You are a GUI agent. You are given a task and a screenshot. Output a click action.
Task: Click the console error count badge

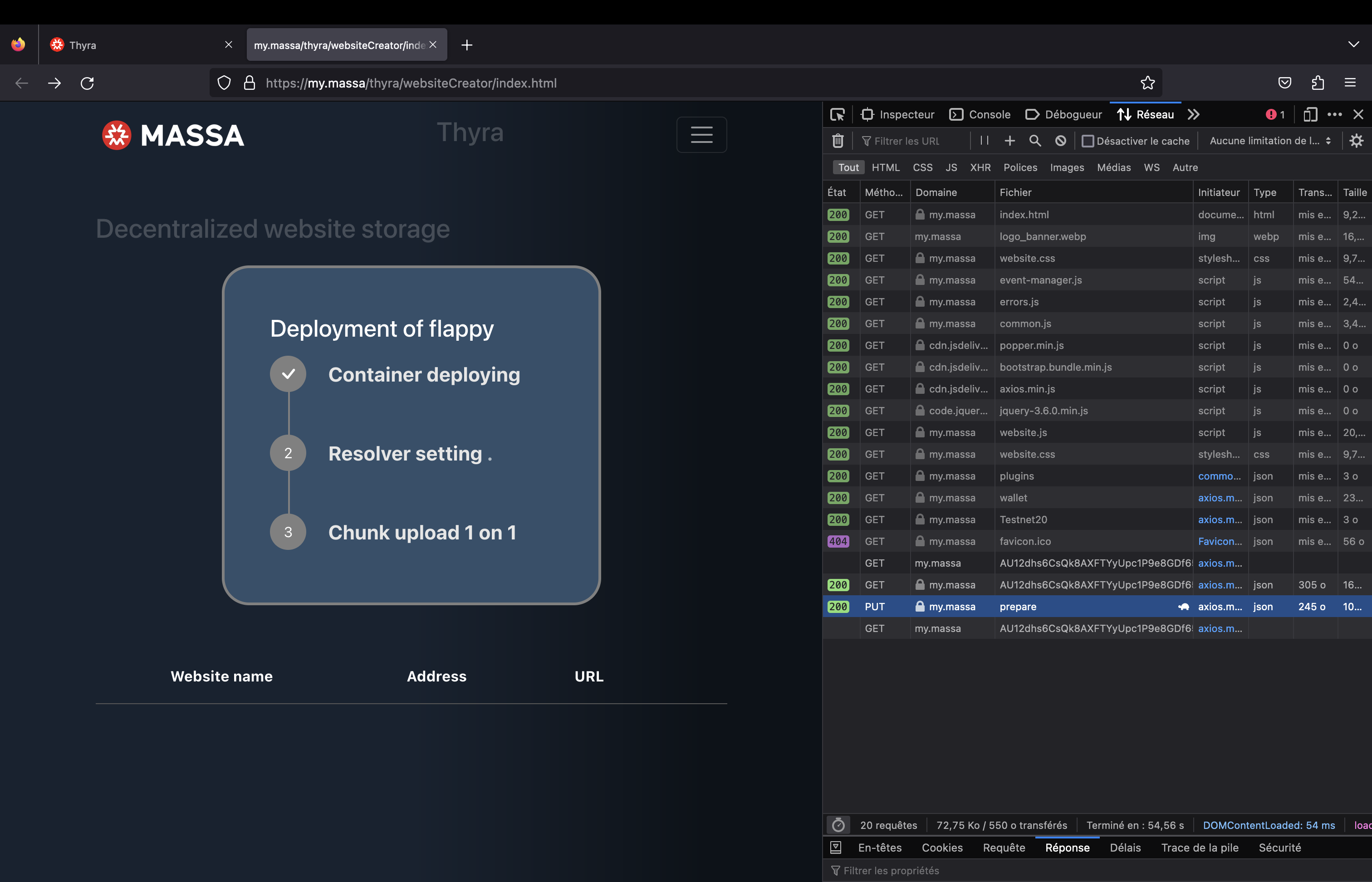click(x=1274, y=114)
